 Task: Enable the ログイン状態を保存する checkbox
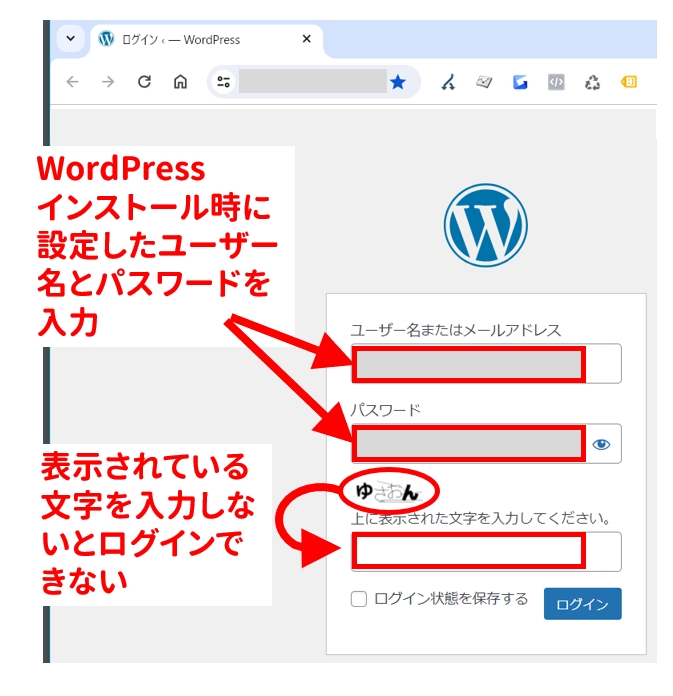[x=359, y=600]
